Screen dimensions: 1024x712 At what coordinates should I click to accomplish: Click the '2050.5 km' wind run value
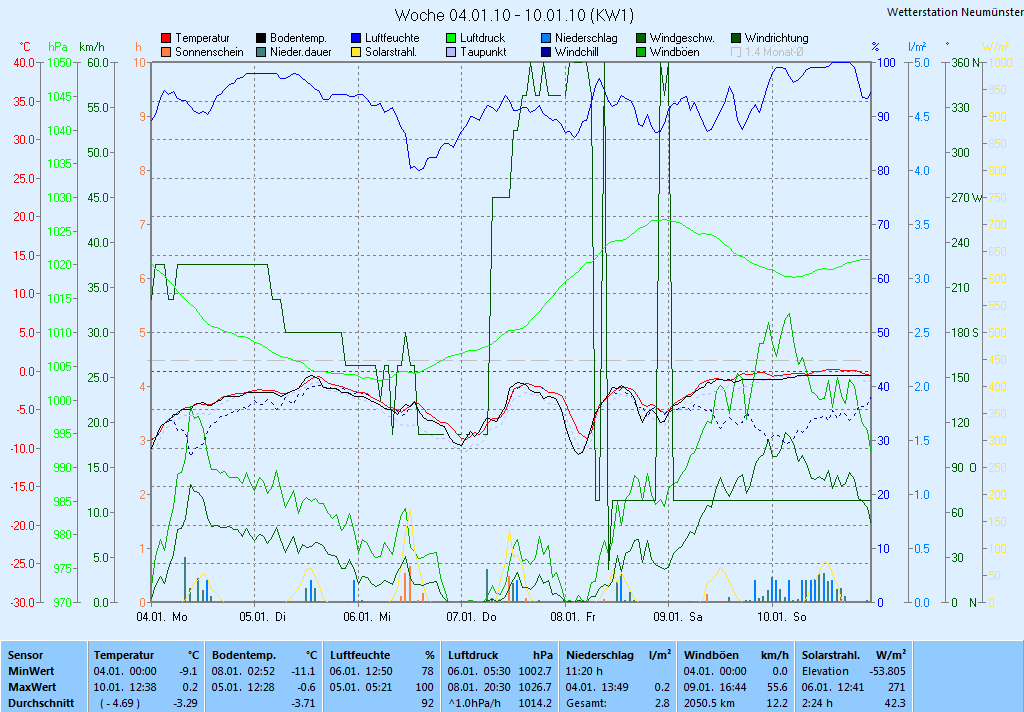point(709,704)
